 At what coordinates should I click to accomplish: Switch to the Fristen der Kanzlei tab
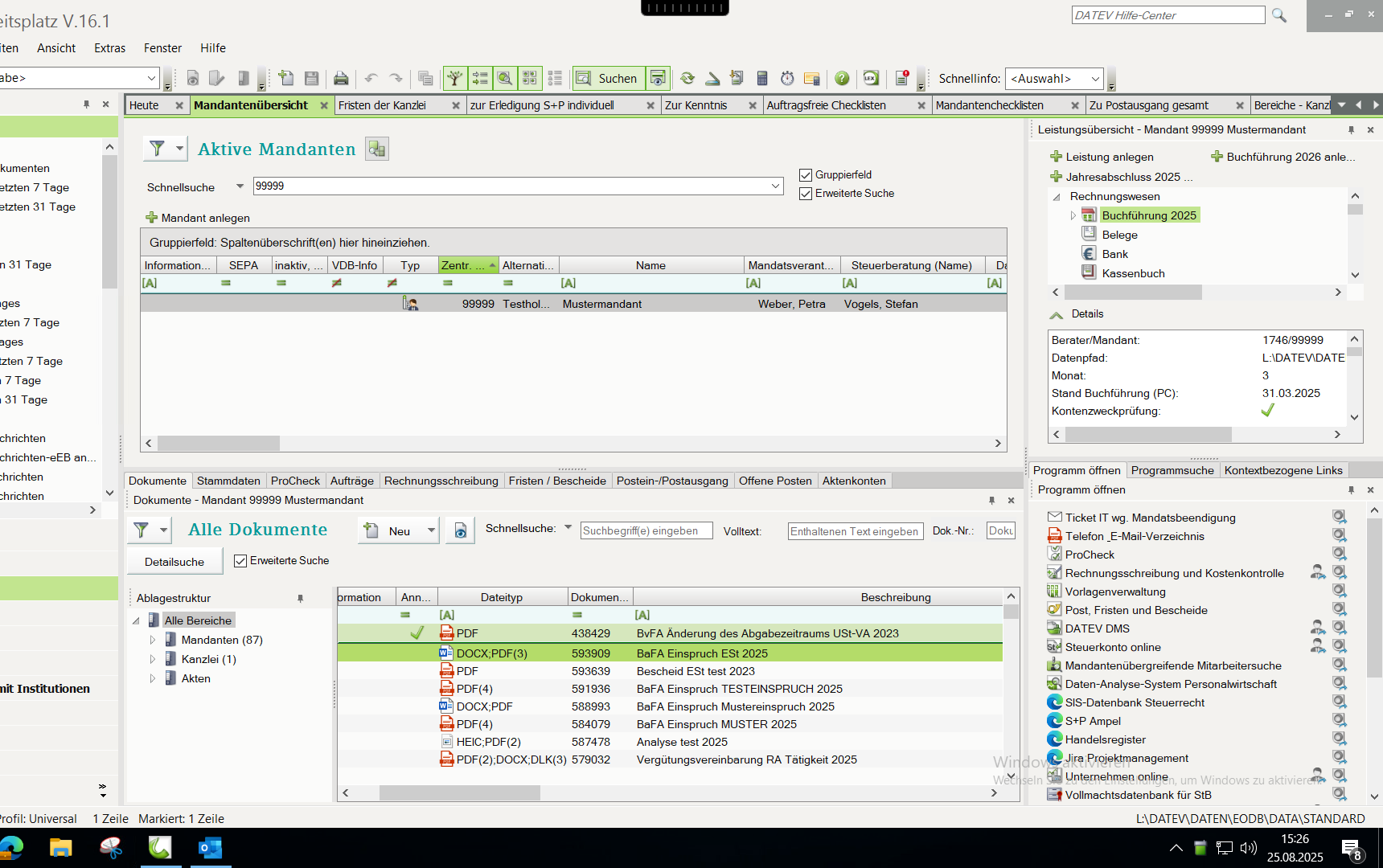[x=383, y=105]
